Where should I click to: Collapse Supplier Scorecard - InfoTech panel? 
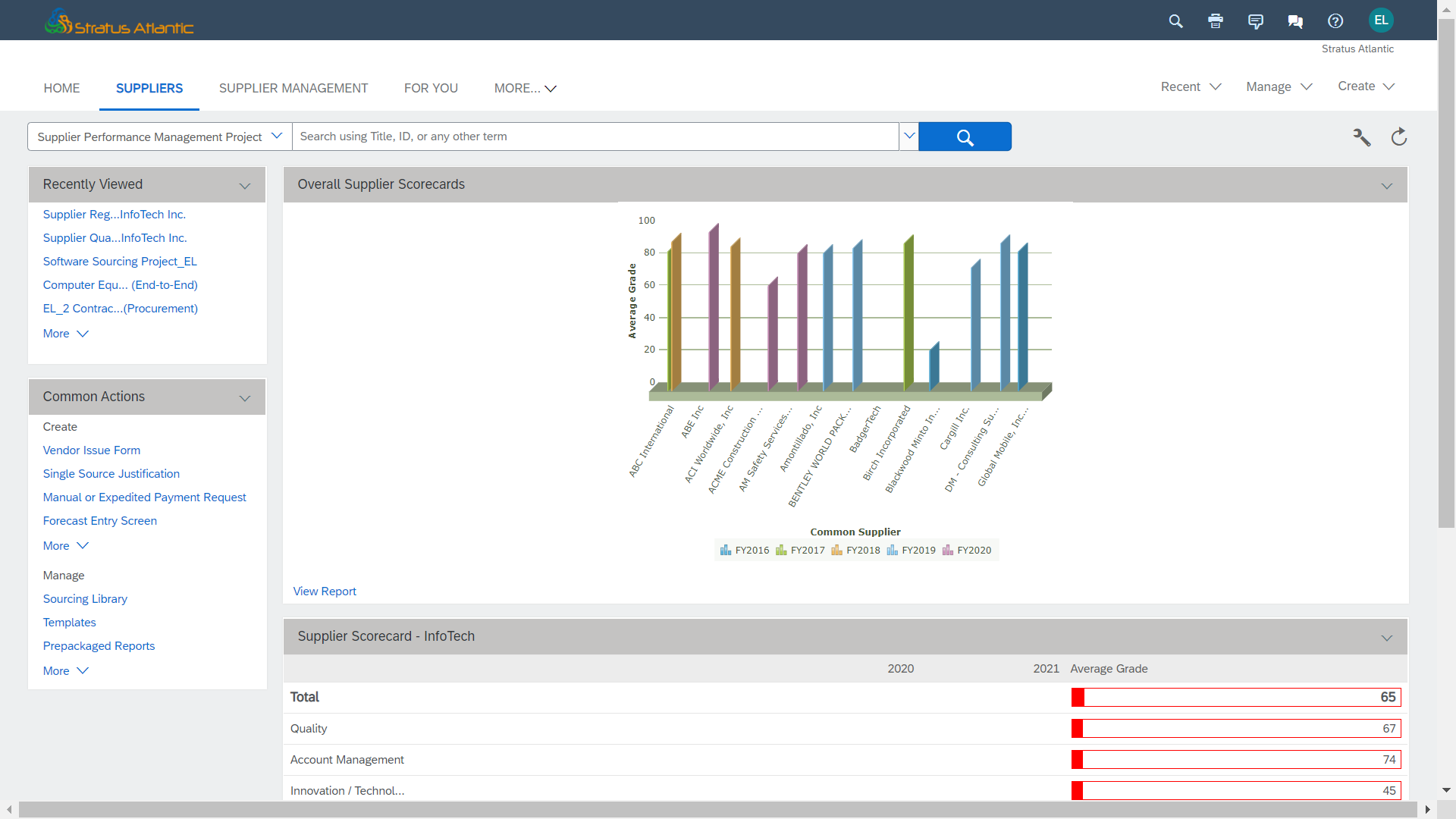[1387, 638]
